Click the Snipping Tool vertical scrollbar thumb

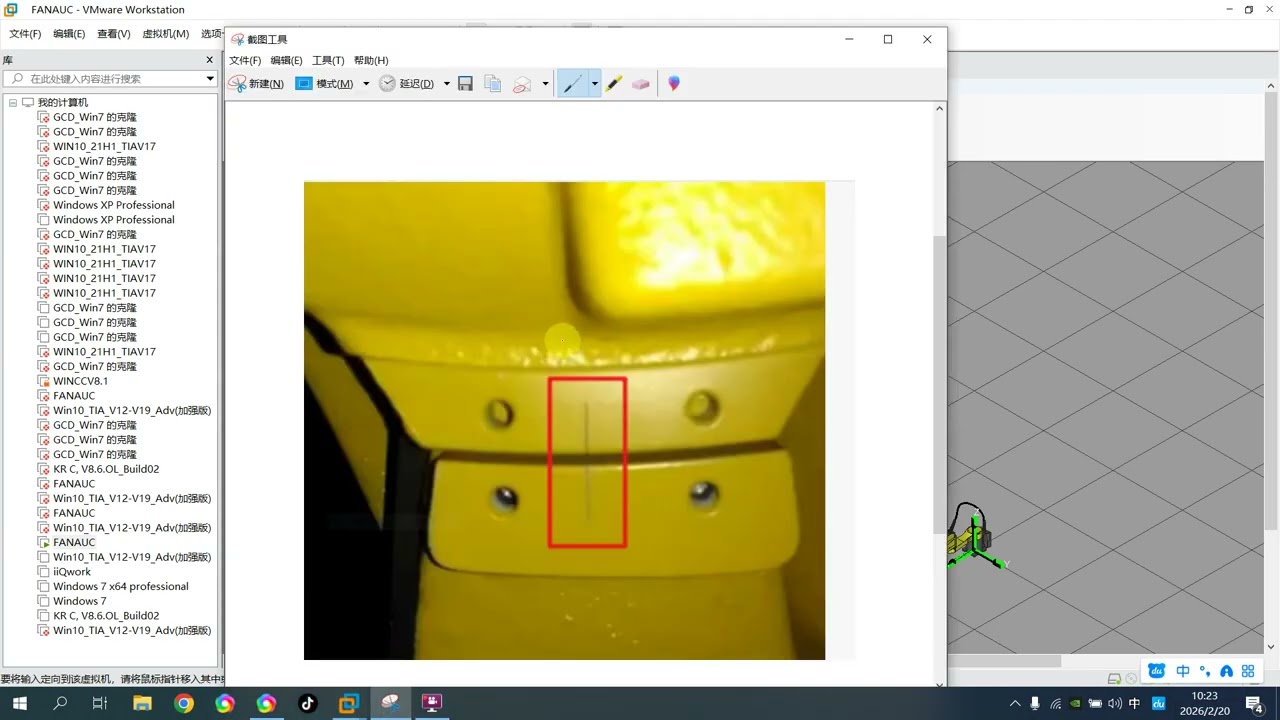pyautogui.click(x=939, y=385)
